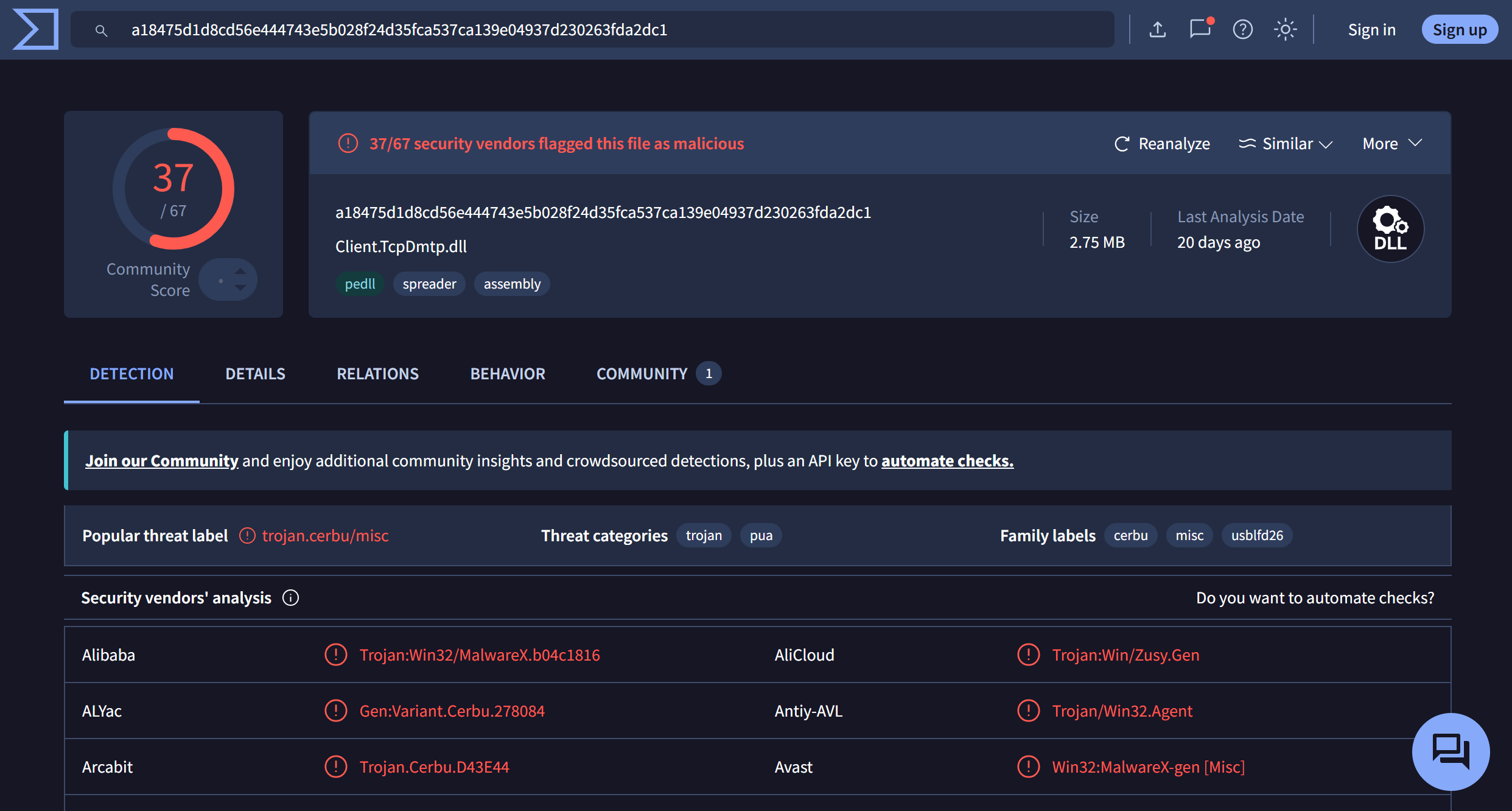Expand the Similar dropdown
1512x811 pixels.
coord(1286,144)
